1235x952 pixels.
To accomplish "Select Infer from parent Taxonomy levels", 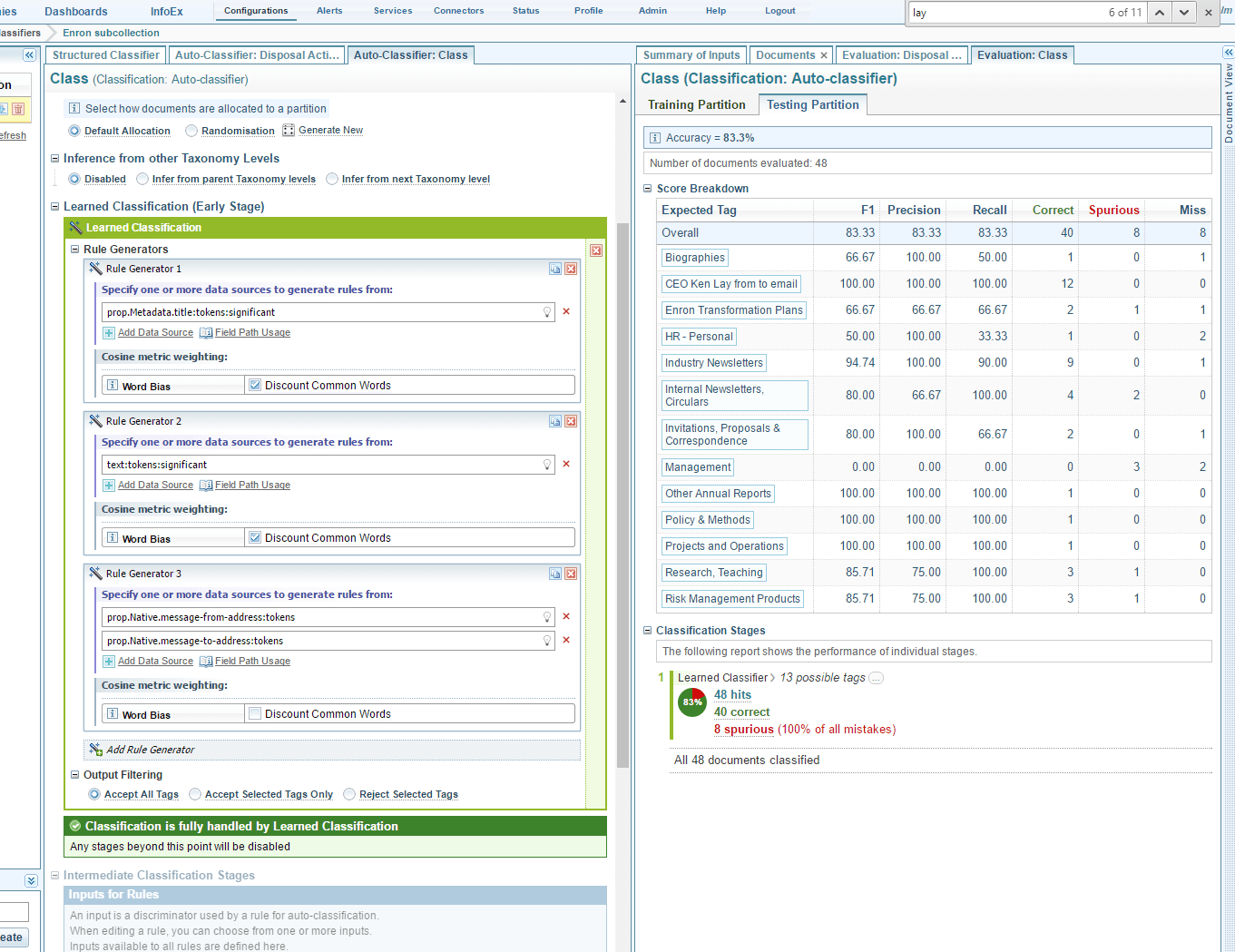I will [142, 179].
